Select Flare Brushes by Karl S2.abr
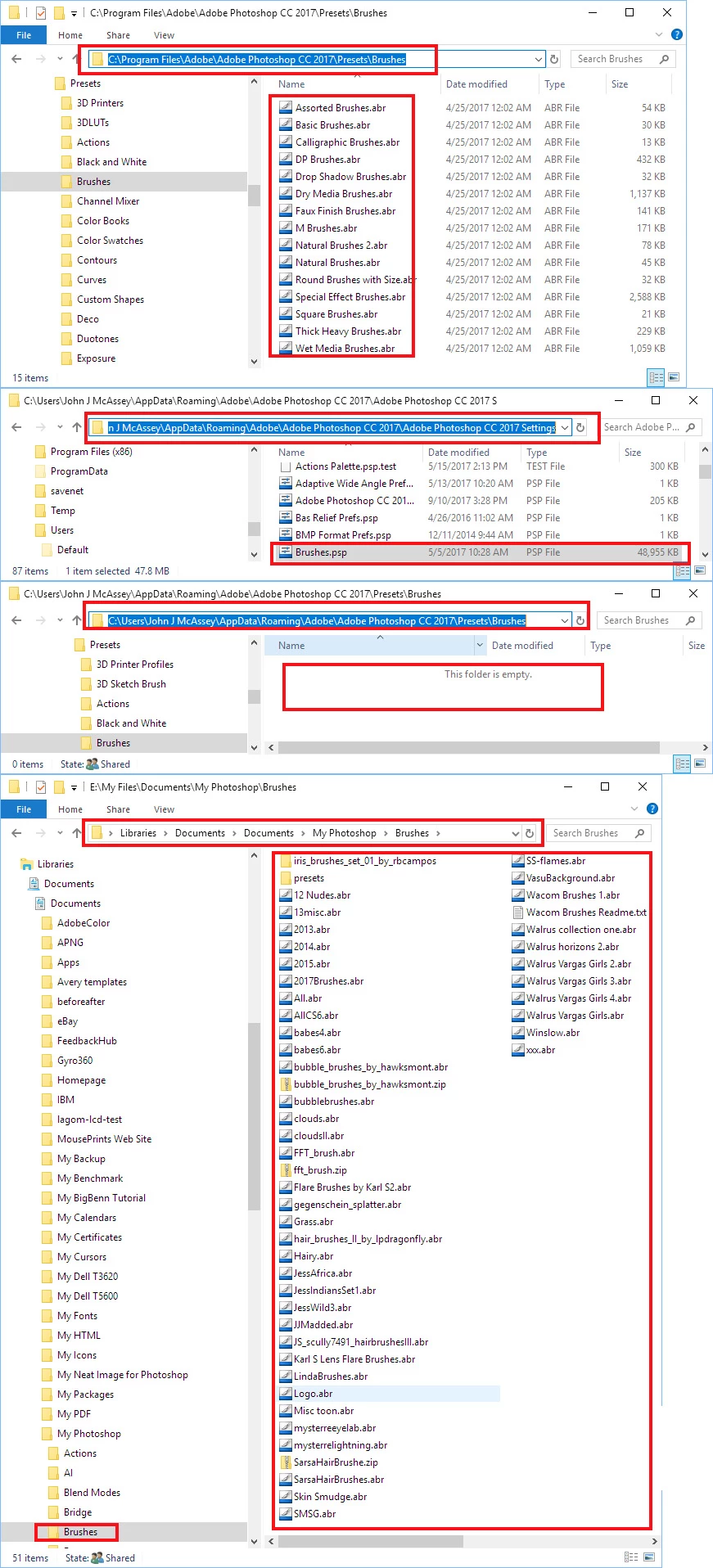The height and width of the screenshot is (1568, 713). 345,1187
